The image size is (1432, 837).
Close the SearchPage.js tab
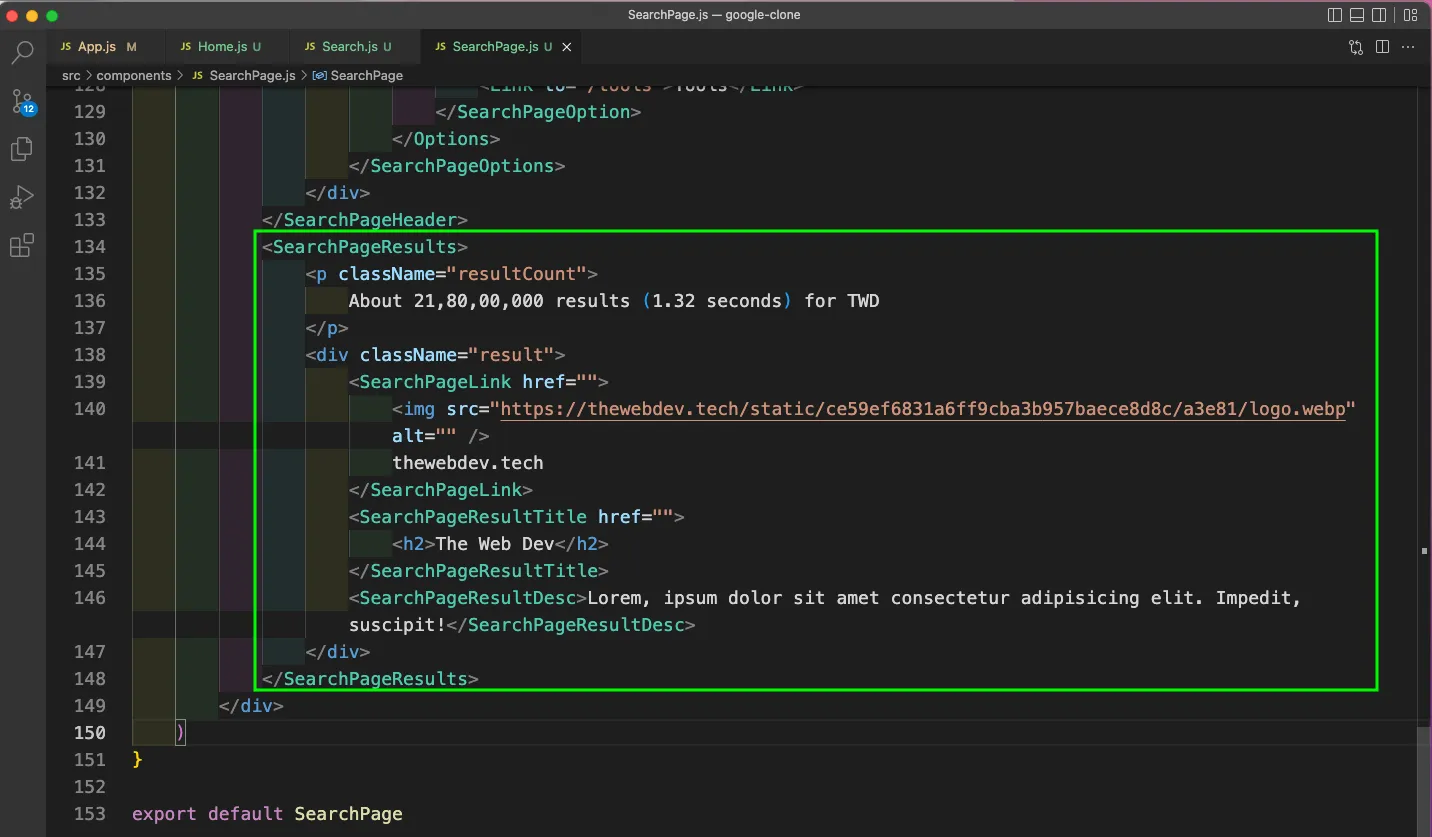567,47
